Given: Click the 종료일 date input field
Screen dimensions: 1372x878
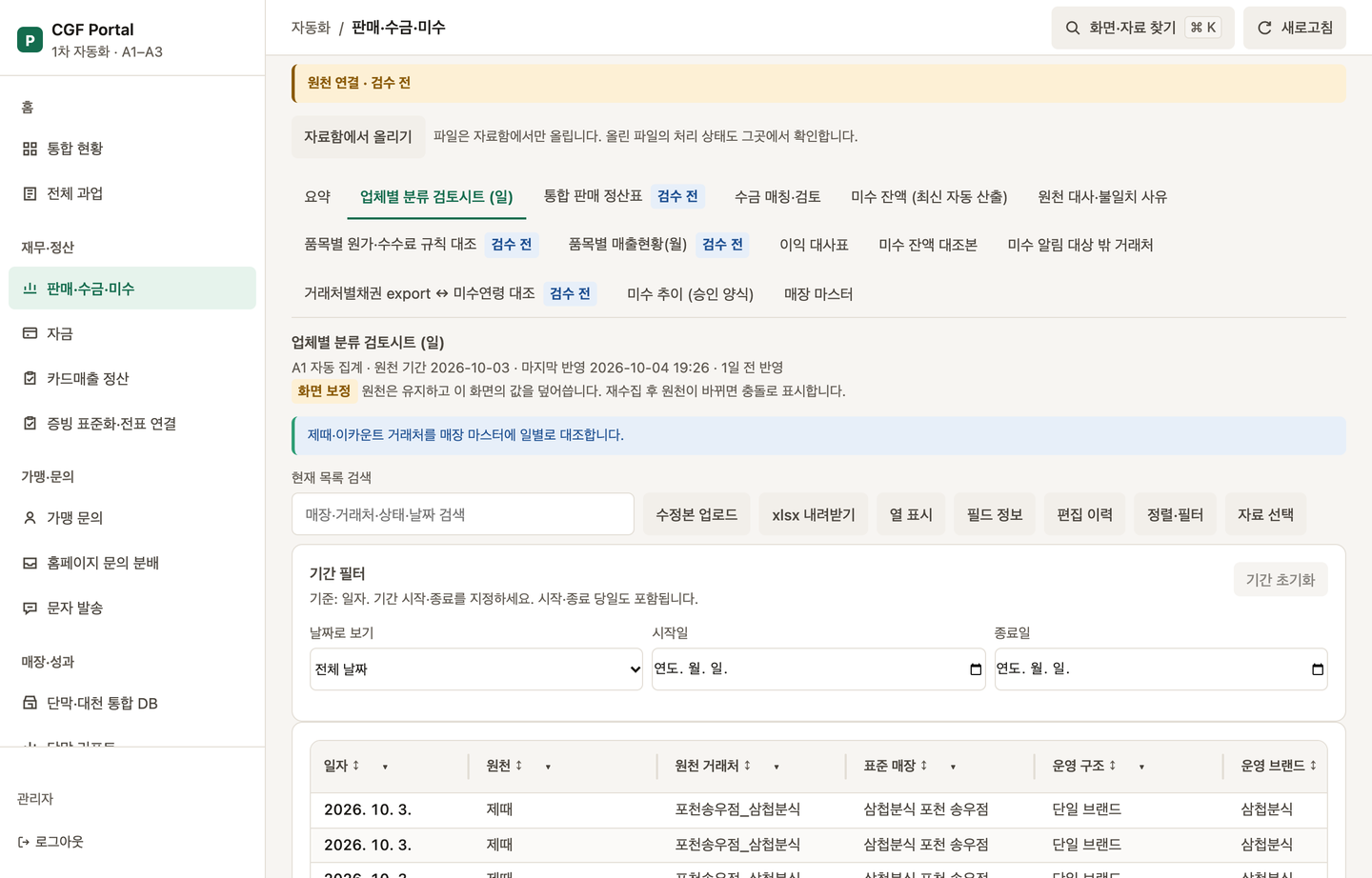Looking at the screenshot, I should coord(1160,669).
